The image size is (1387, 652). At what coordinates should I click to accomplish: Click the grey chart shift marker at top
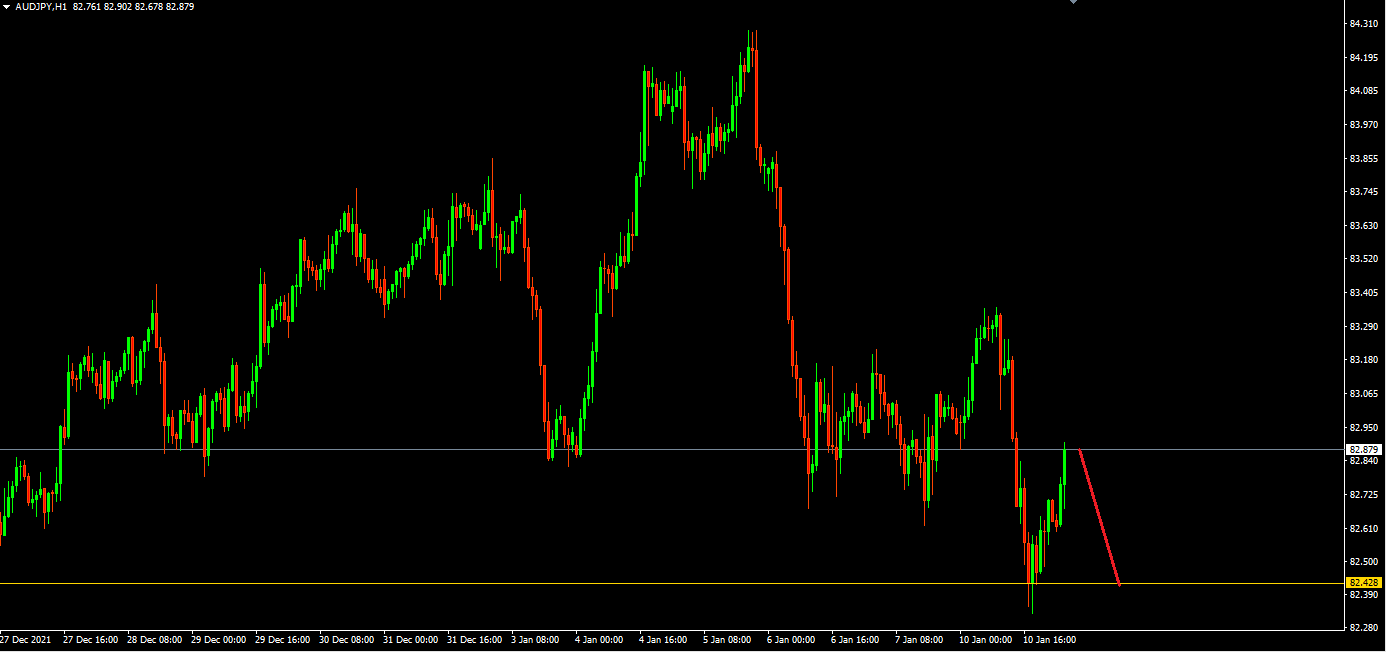(1073, 2)
